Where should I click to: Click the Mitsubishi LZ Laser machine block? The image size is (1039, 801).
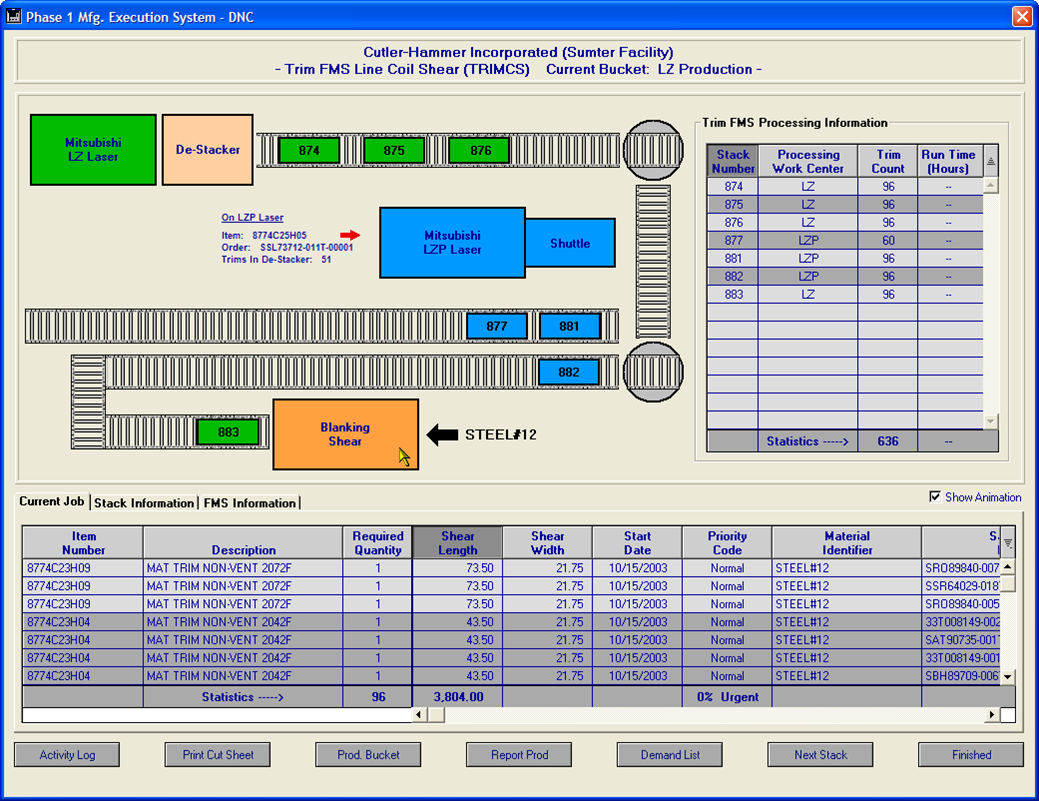point(93,150)
